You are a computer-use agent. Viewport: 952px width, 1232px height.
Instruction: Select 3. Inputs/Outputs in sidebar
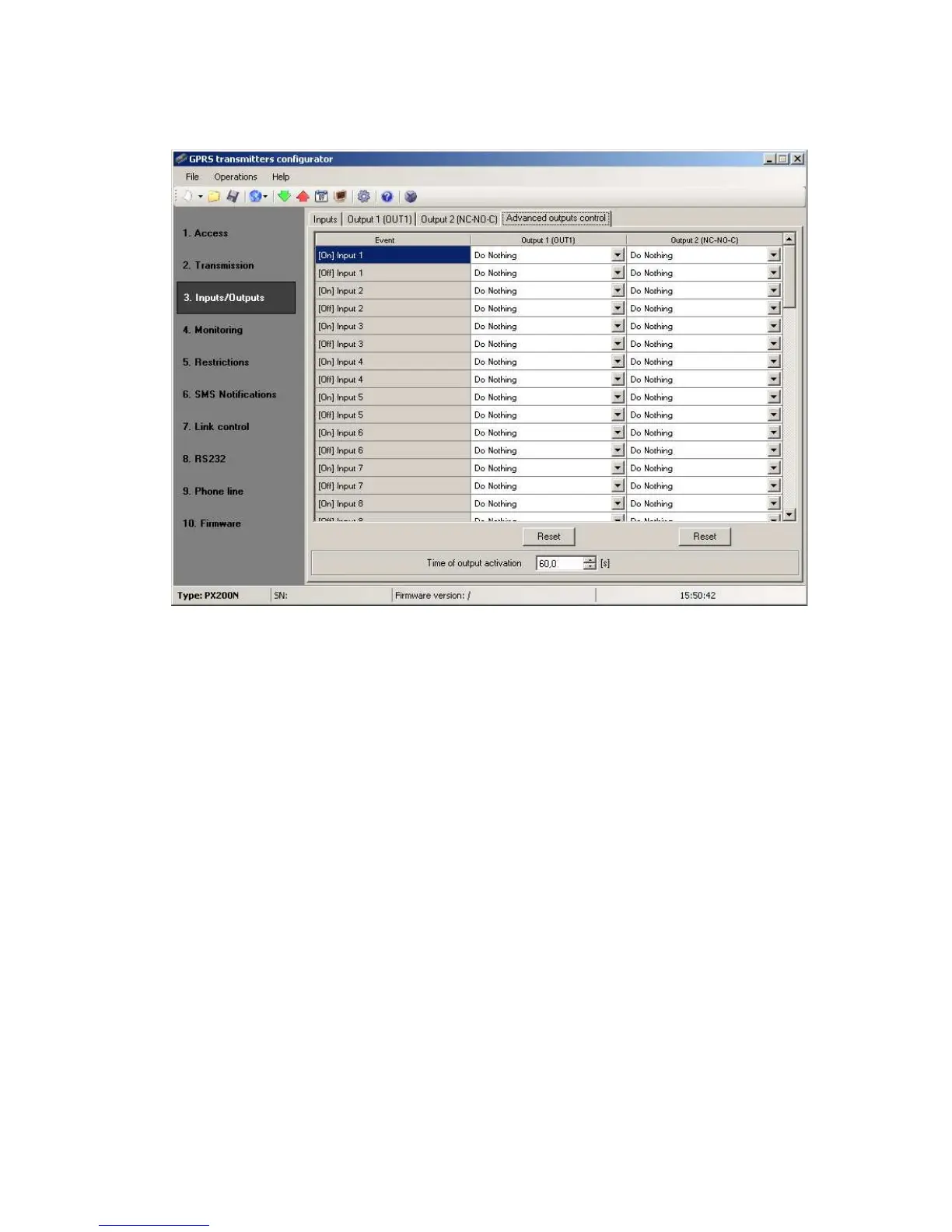coord(236,298)
